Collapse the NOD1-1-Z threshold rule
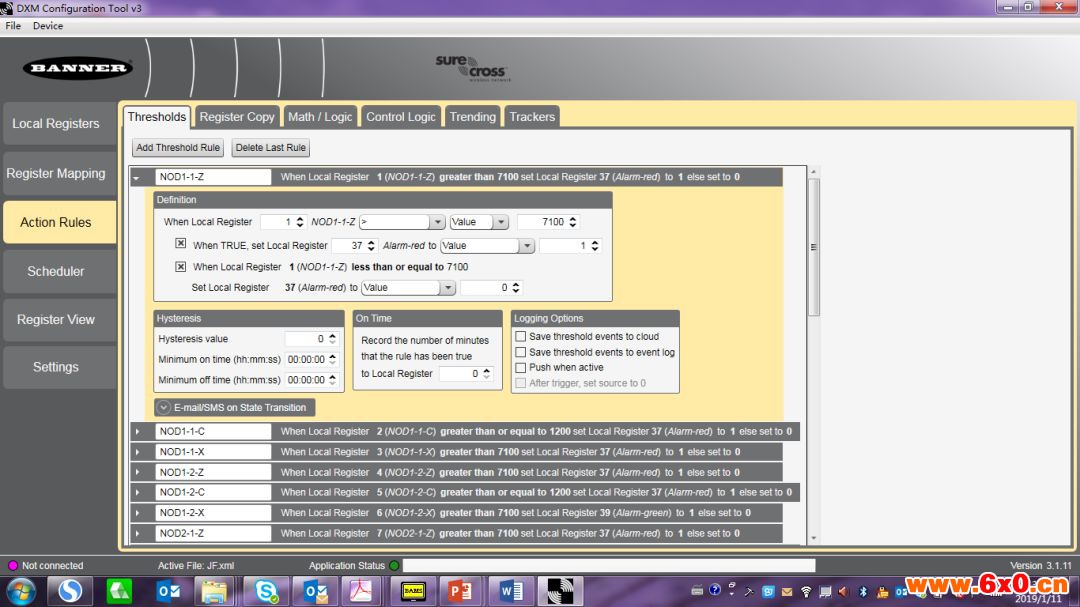Screen dimensions: 1080x607 [136, 177]
